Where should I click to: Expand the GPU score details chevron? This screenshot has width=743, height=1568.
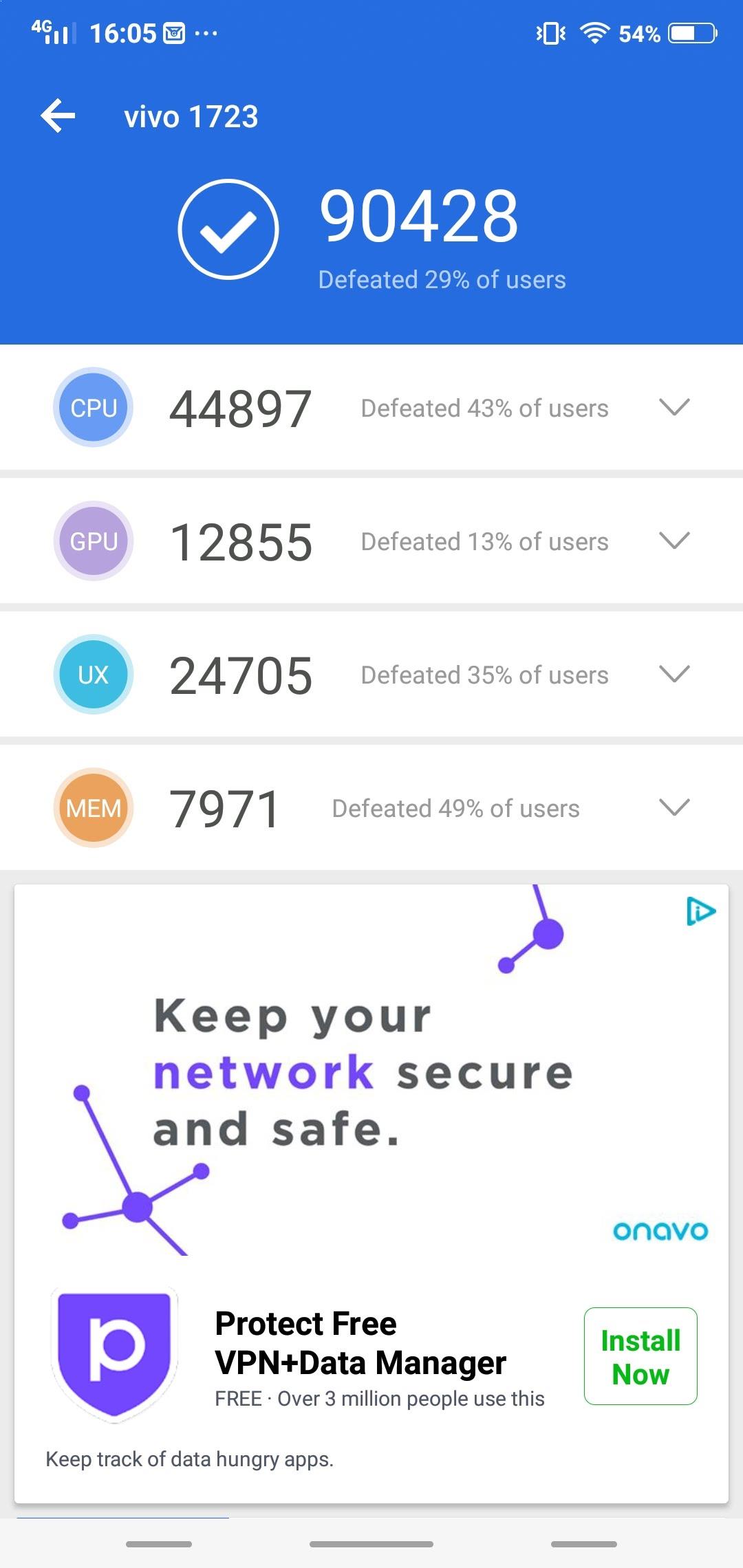click(x=674, y=541)
